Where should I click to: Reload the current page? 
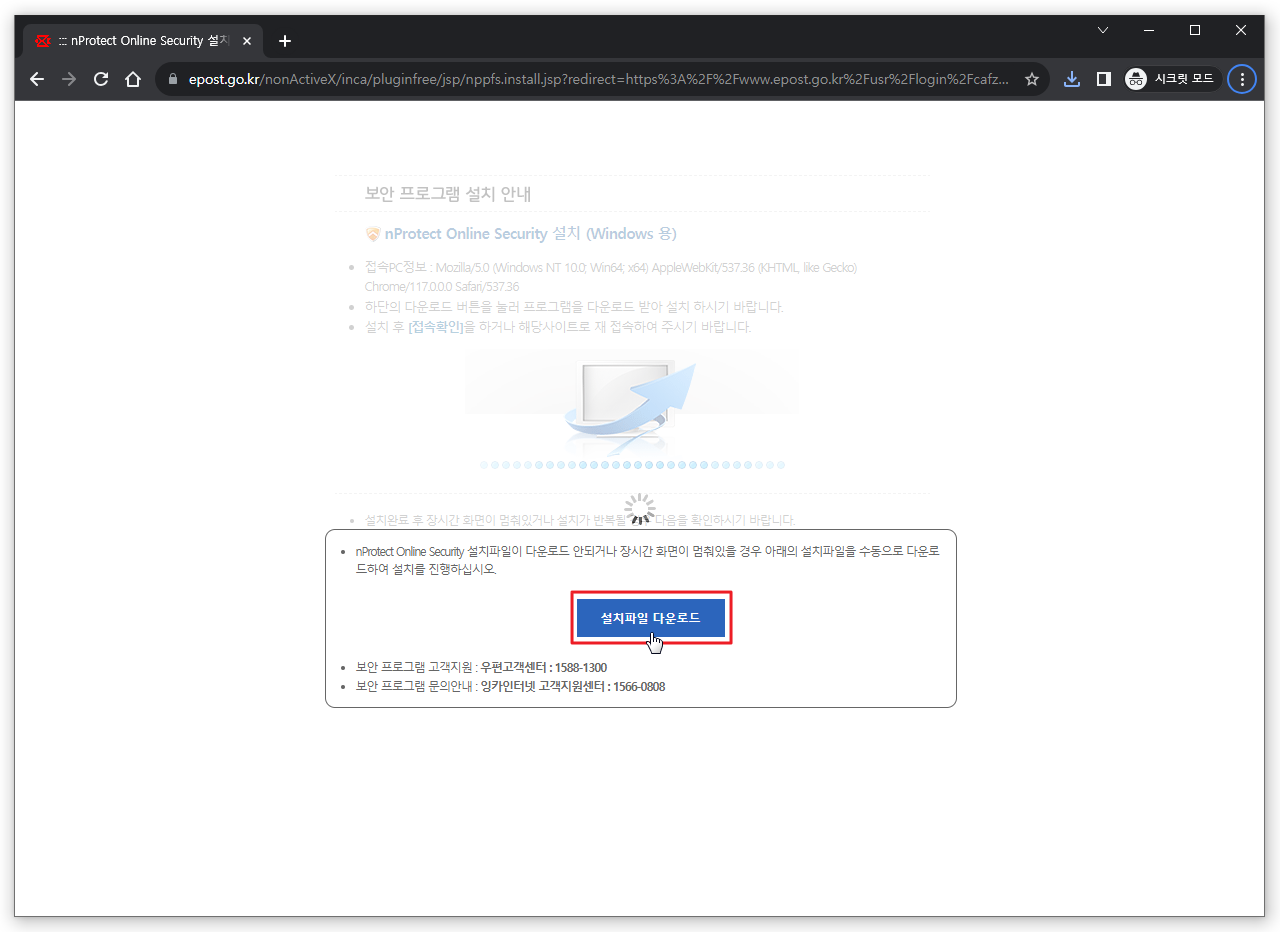click(101, 79)
